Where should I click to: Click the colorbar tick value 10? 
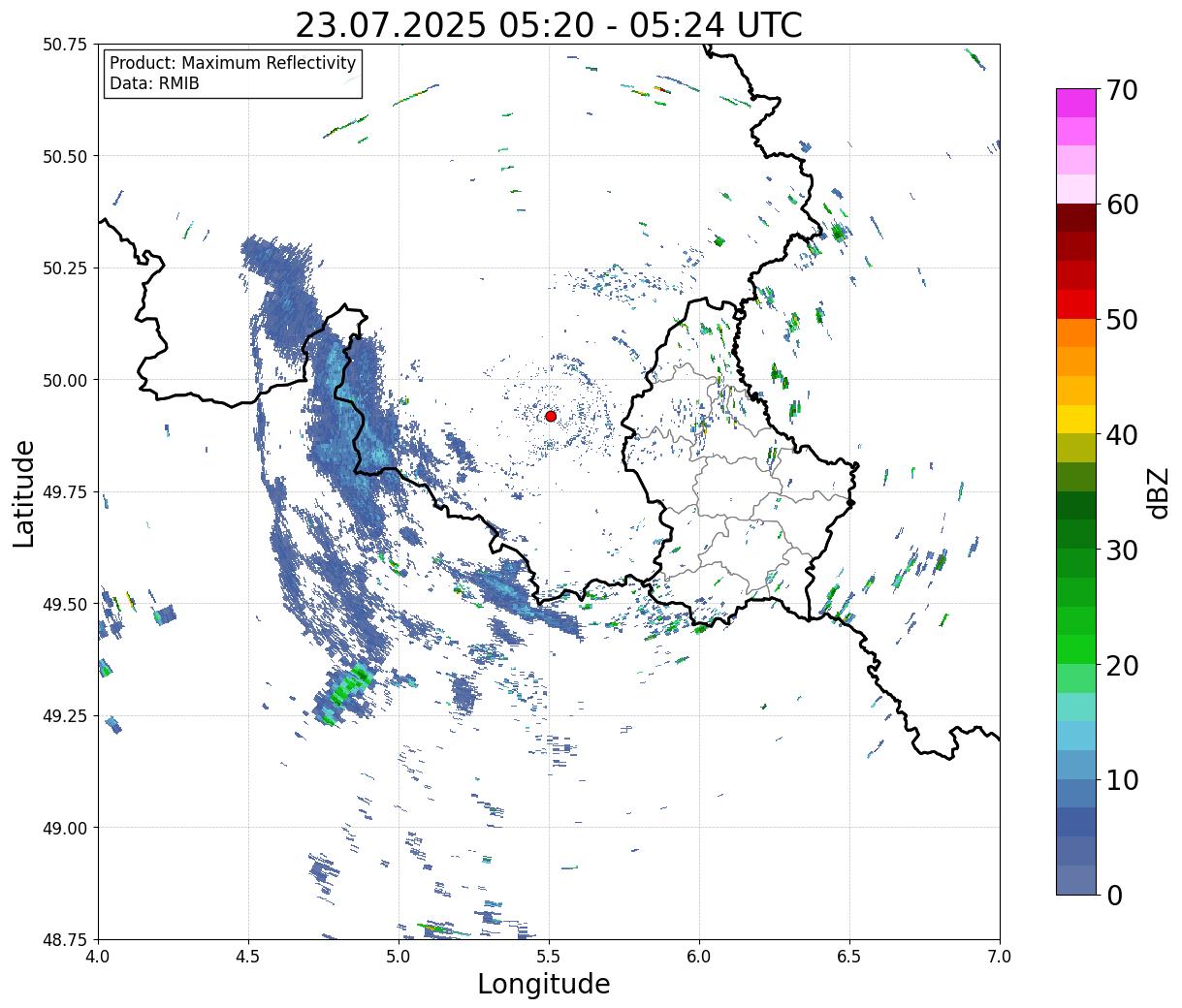[x=1121, y=779]
